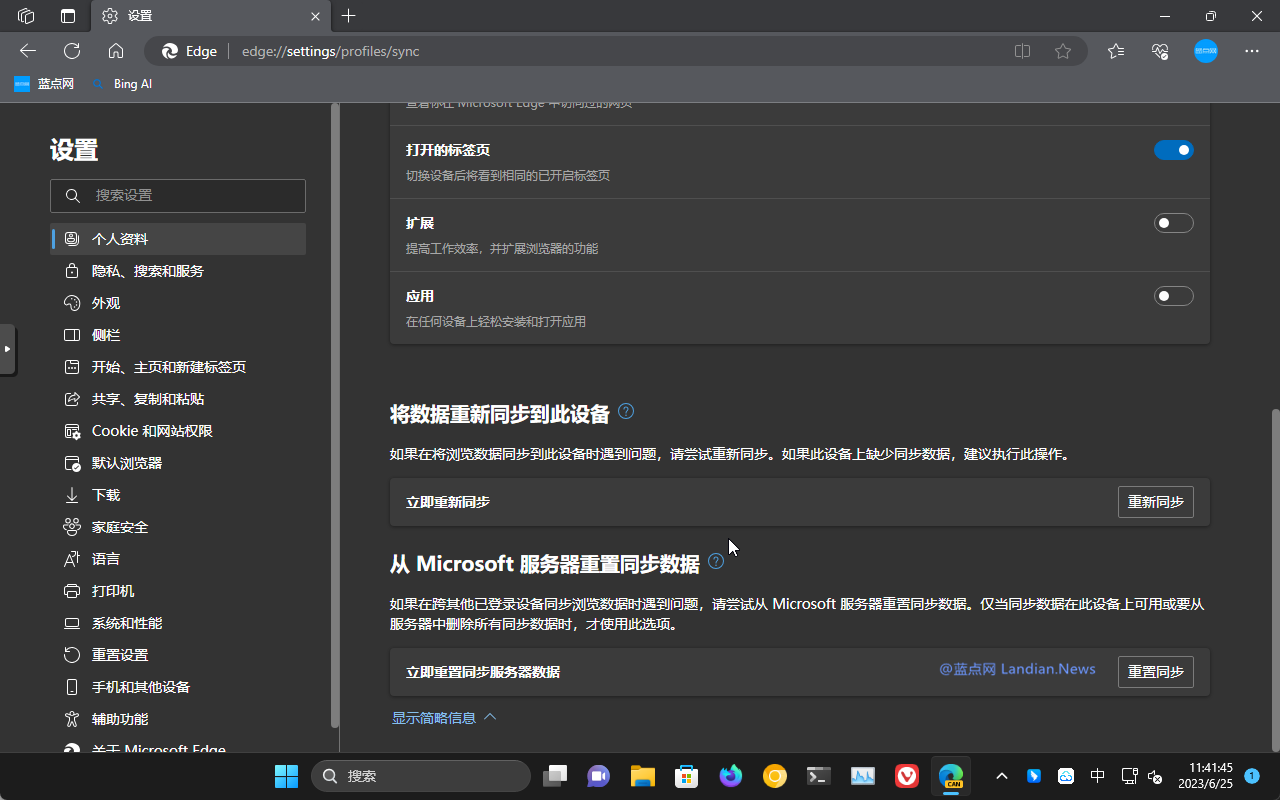Launch Vivaldi from the taskbar
The height and width of the screenshot is (800, 1280).
906,775
